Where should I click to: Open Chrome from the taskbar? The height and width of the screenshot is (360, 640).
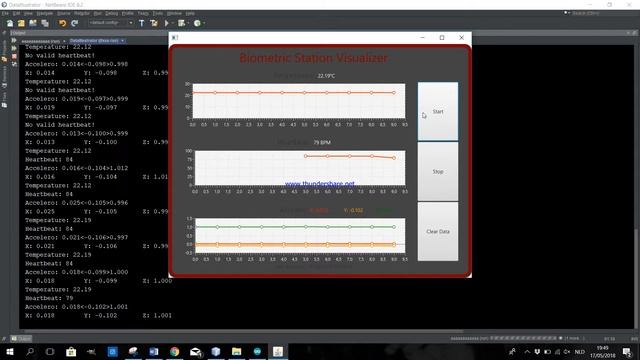pos(175,351)
